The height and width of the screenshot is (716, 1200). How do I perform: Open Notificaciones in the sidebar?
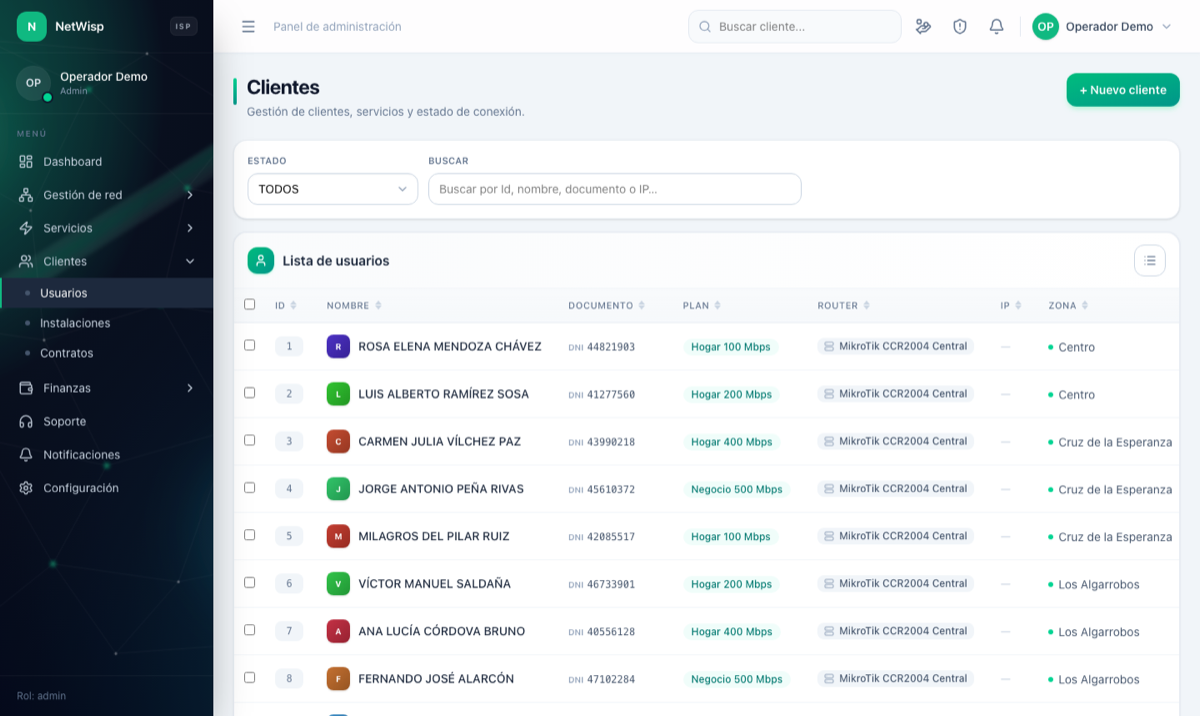click(x=106, y=455)
